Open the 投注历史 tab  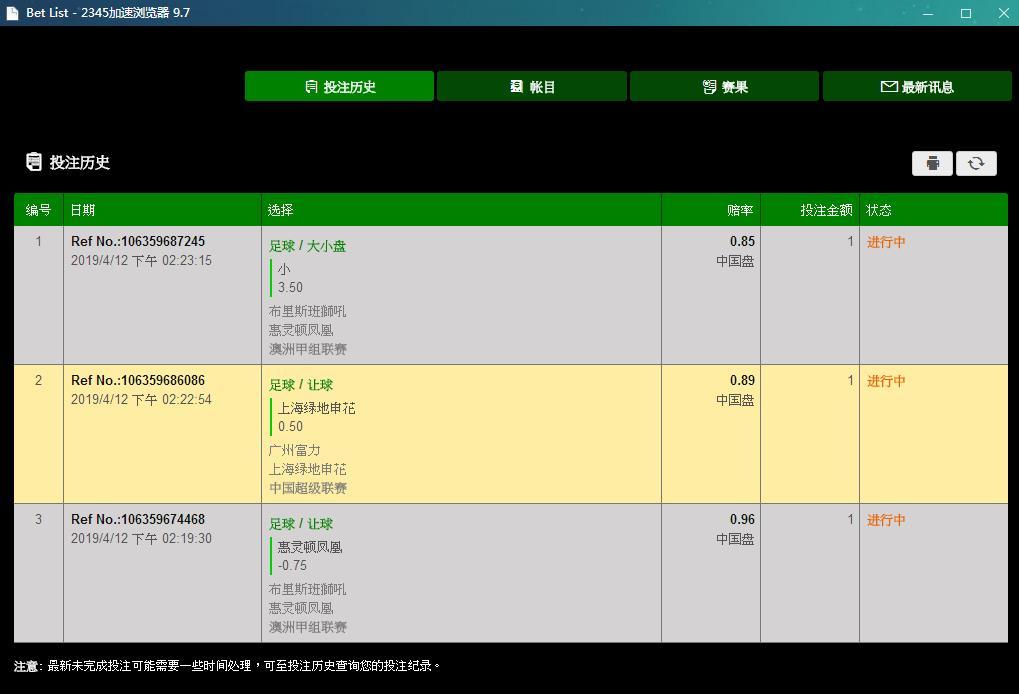click(x=339, y=87)
